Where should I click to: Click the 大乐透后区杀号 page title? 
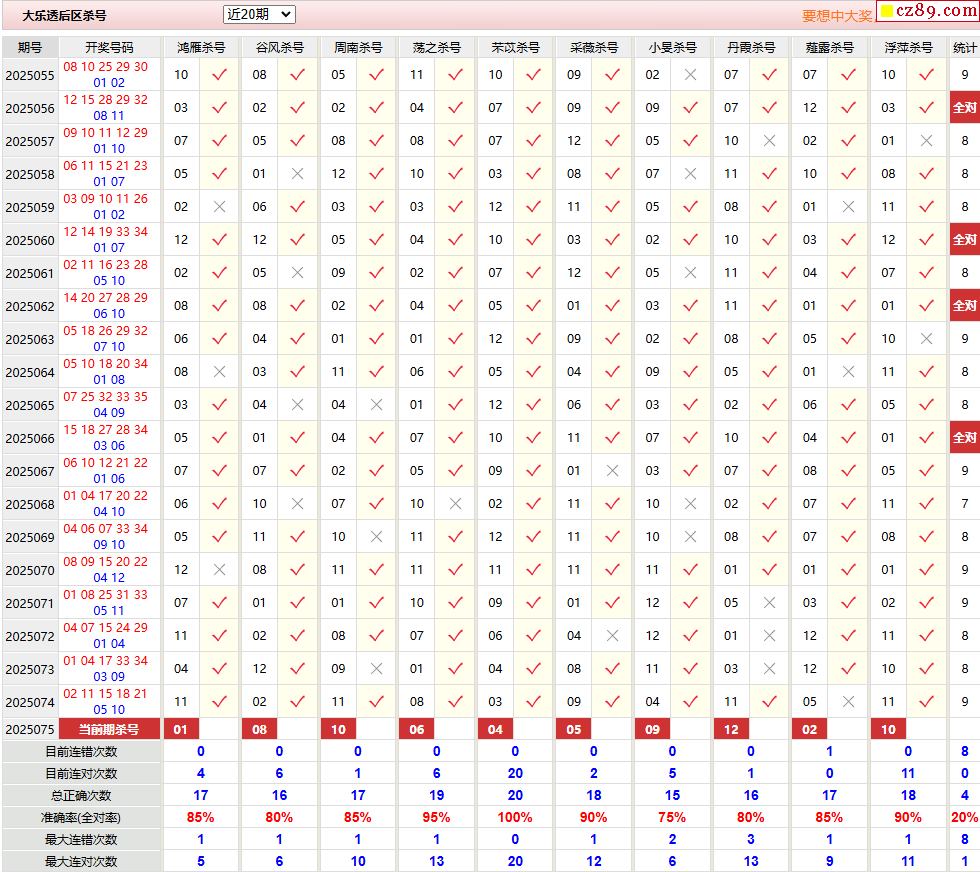64,16
